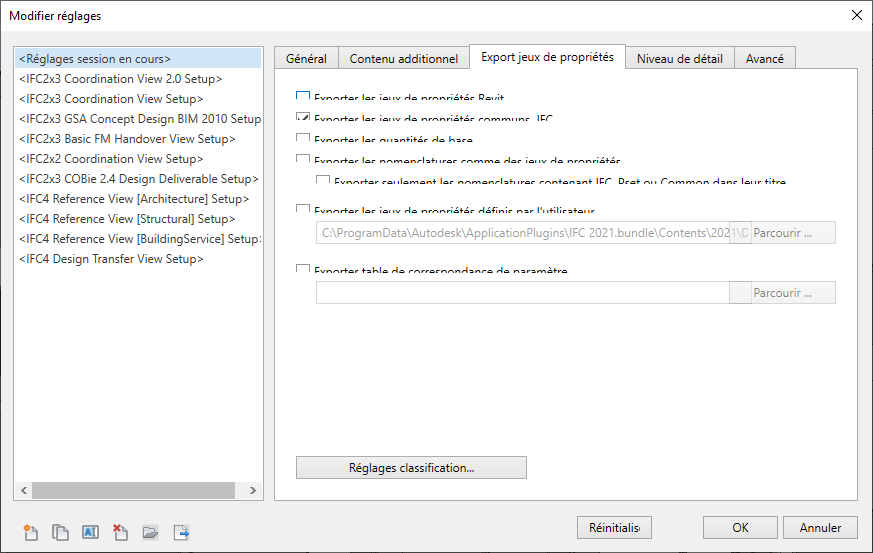Rename the selected setup icon
The image size is (873, 553).
(x=90, y=532)
